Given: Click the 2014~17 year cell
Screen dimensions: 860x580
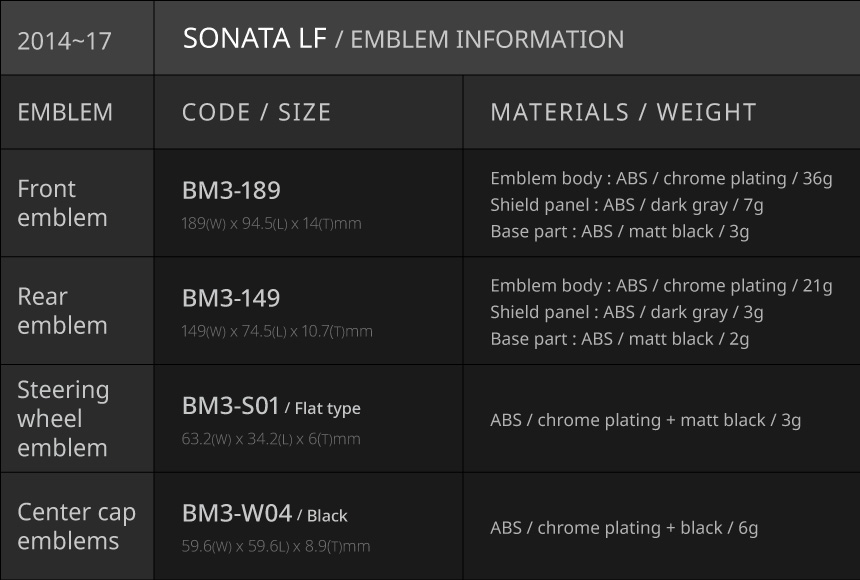Looking at the screenshot, I should (64, 41).
